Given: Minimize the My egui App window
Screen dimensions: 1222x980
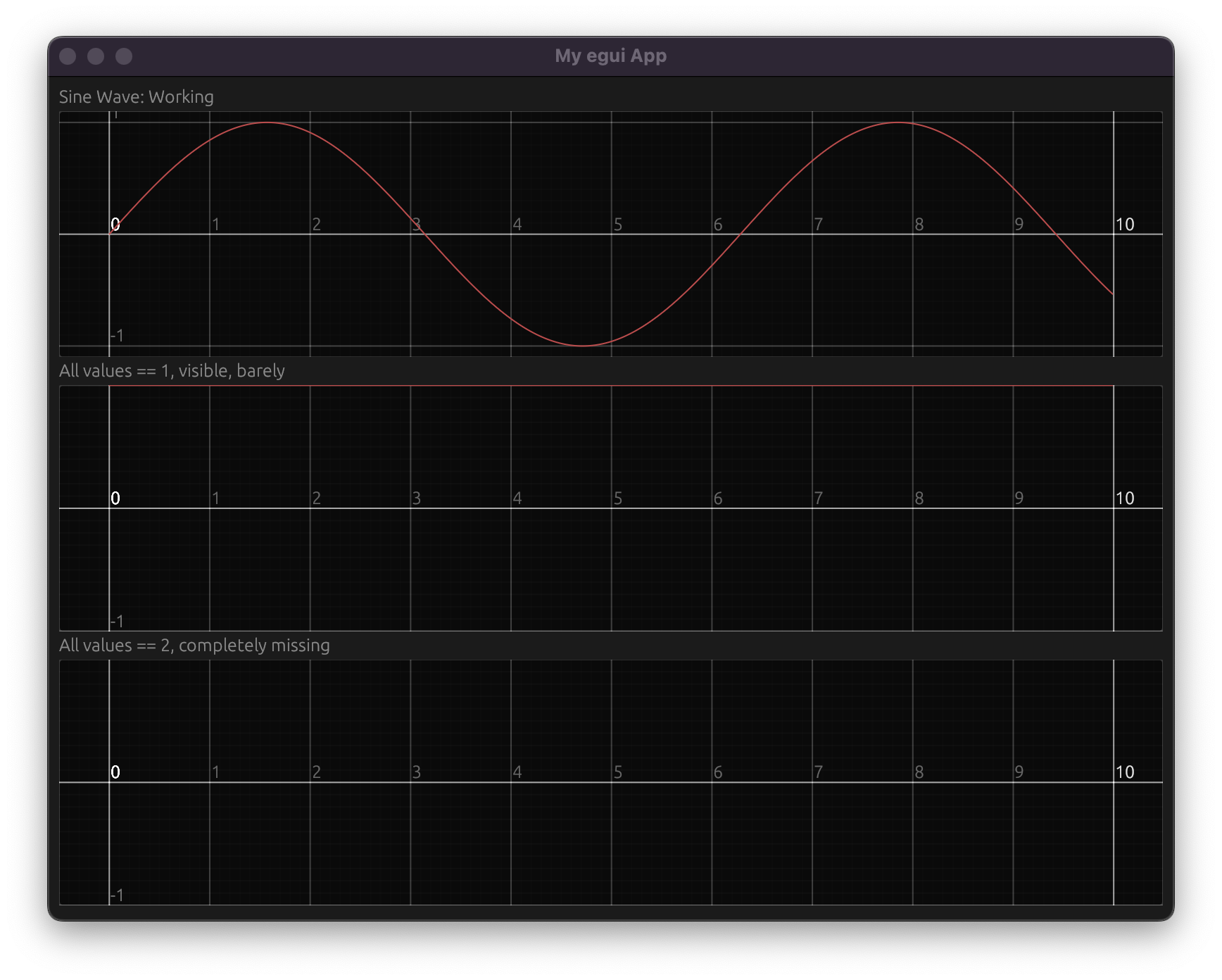Looking at the screenshot, I should click(96, 56).
